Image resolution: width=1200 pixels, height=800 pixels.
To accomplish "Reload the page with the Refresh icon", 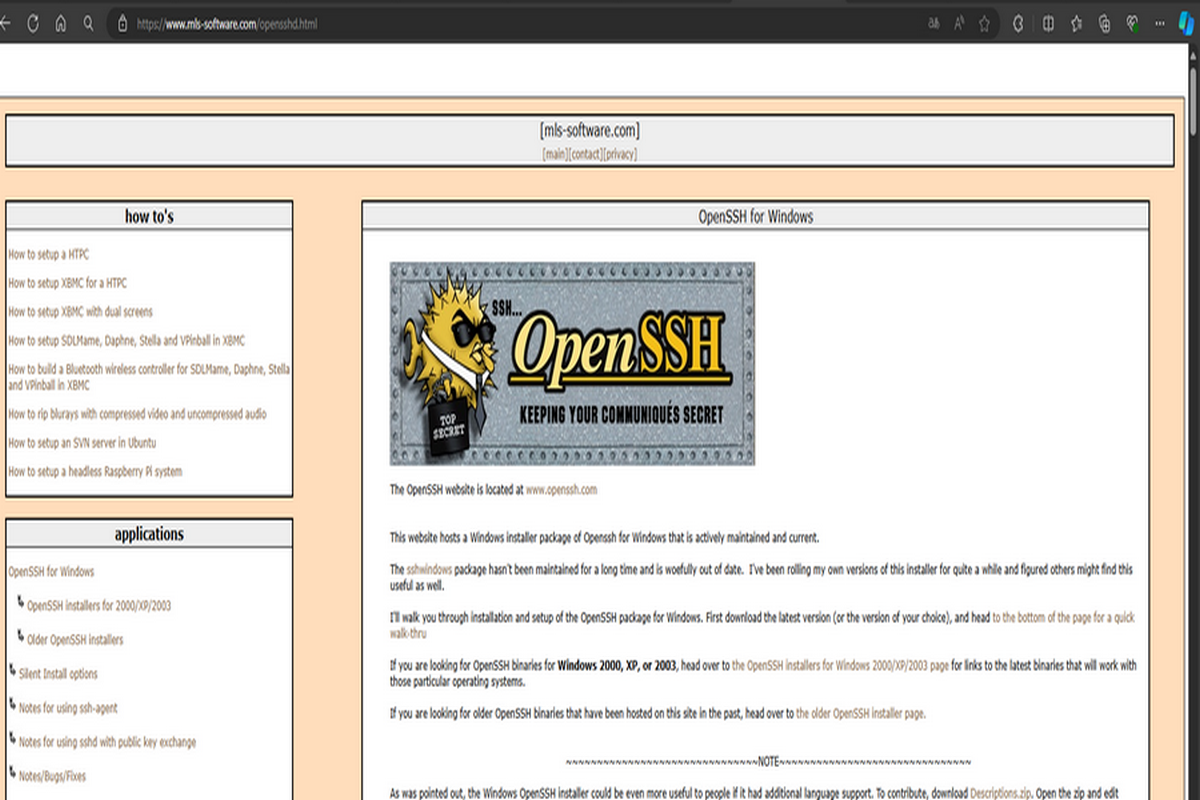I will (x=33, y=23).
